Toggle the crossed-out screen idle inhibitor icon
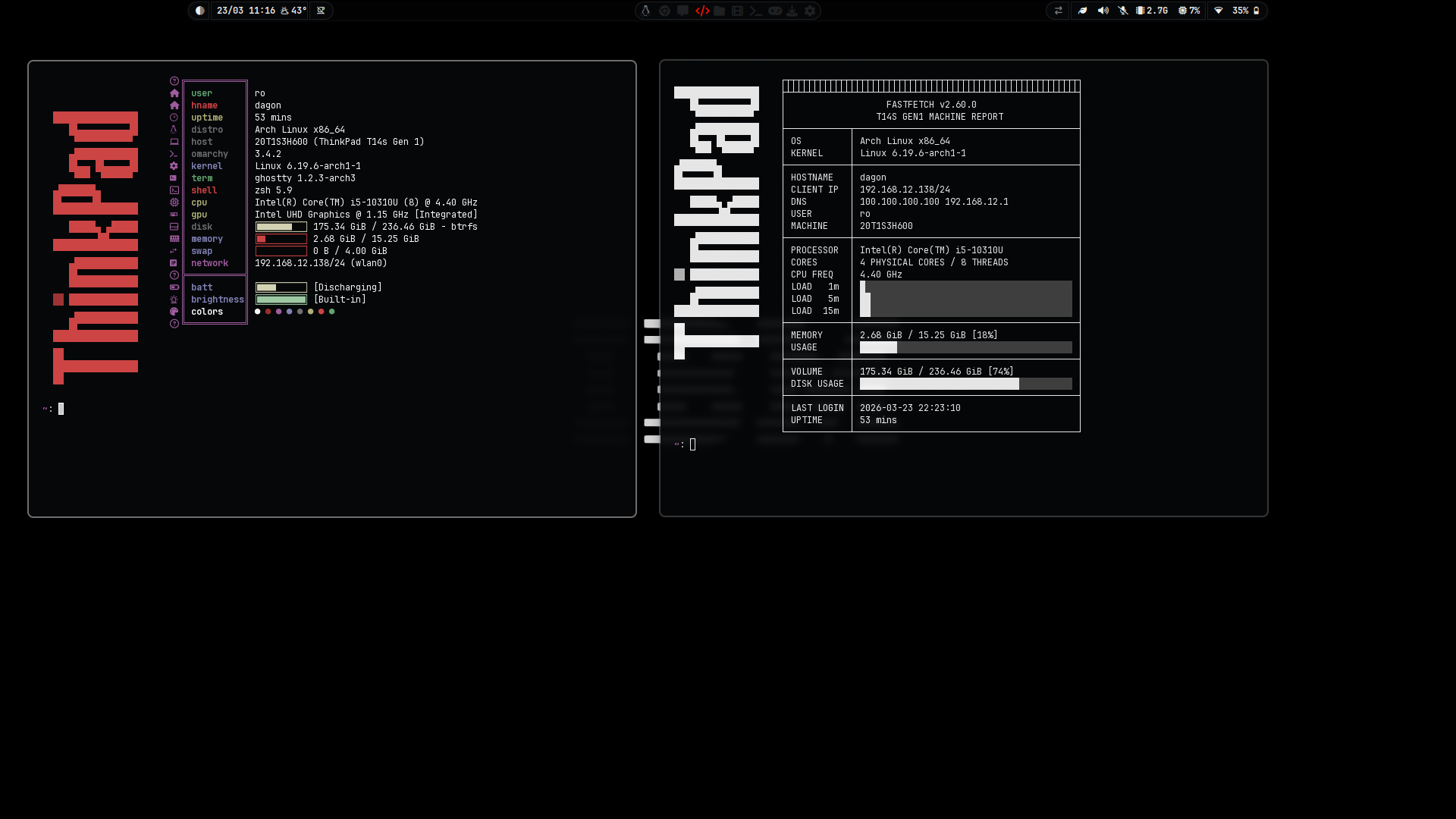This screenshot has width=1456, height=819. [321, 11]
